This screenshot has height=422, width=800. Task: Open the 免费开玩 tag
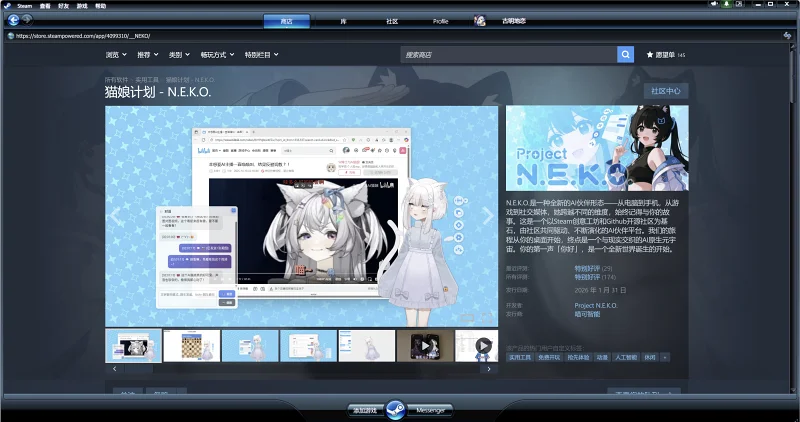[x=549, y=357]
